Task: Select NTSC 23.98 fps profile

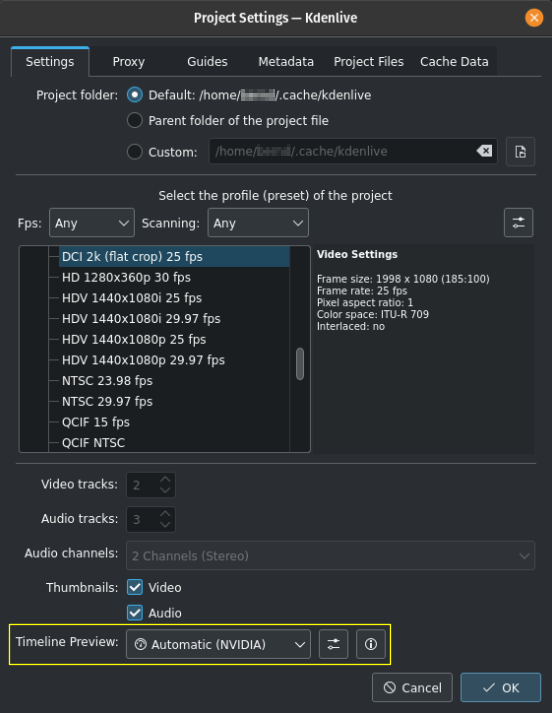Action: 174,381
